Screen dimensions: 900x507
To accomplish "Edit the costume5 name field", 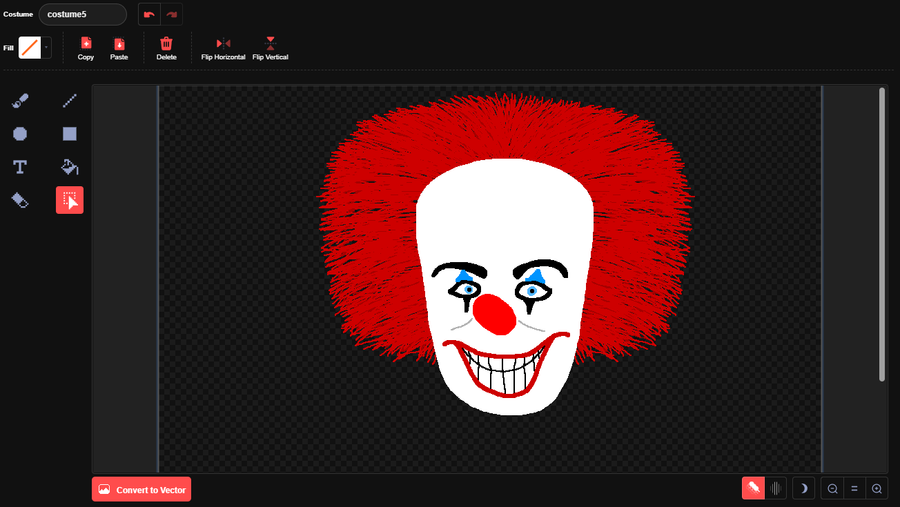I will pyautogui.click(x=83, y=14).
